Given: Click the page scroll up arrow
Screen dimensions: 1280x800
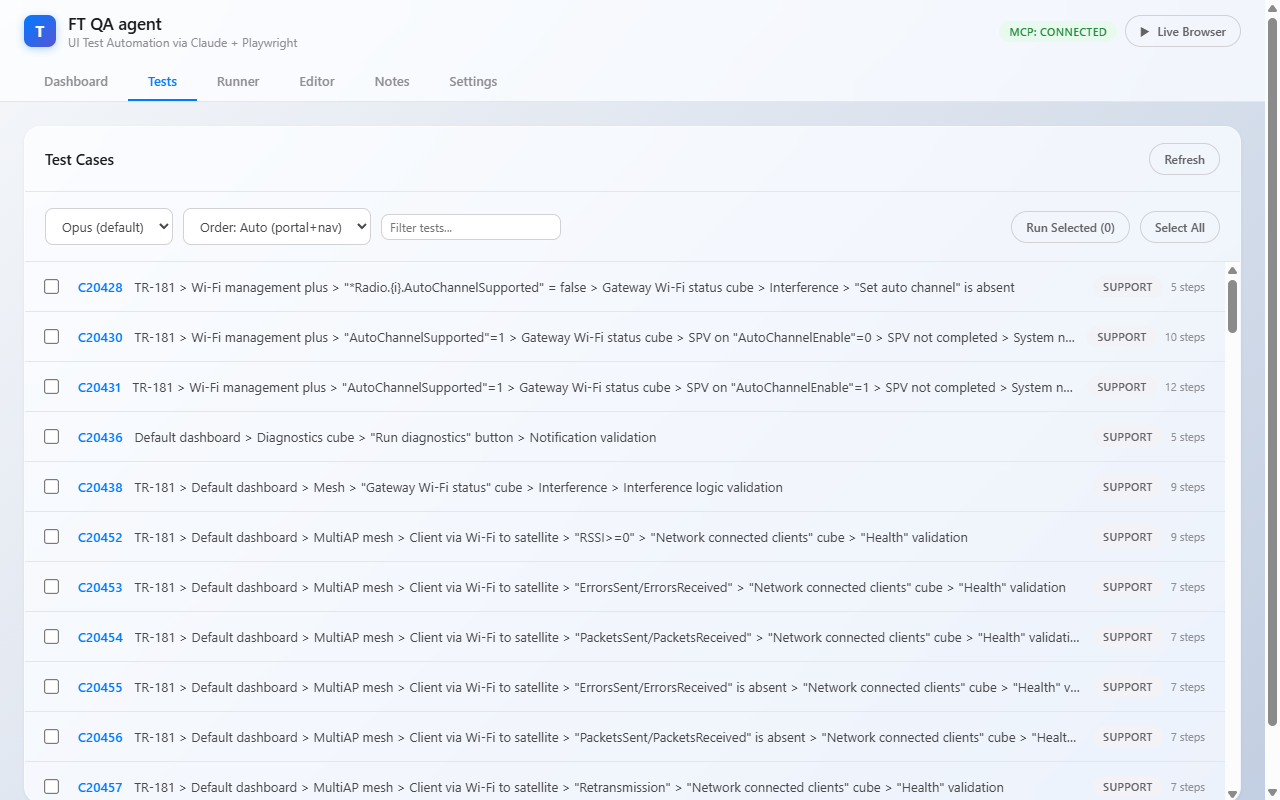Looking at the screenshot, I should (1272, 7).
